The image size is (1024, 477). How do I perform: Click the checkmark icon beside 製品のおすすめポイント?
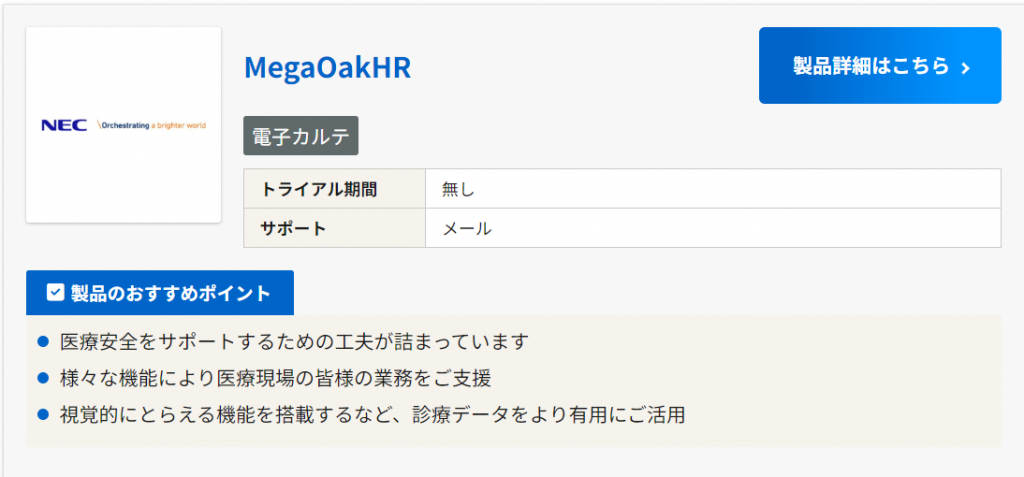[56, 293]
